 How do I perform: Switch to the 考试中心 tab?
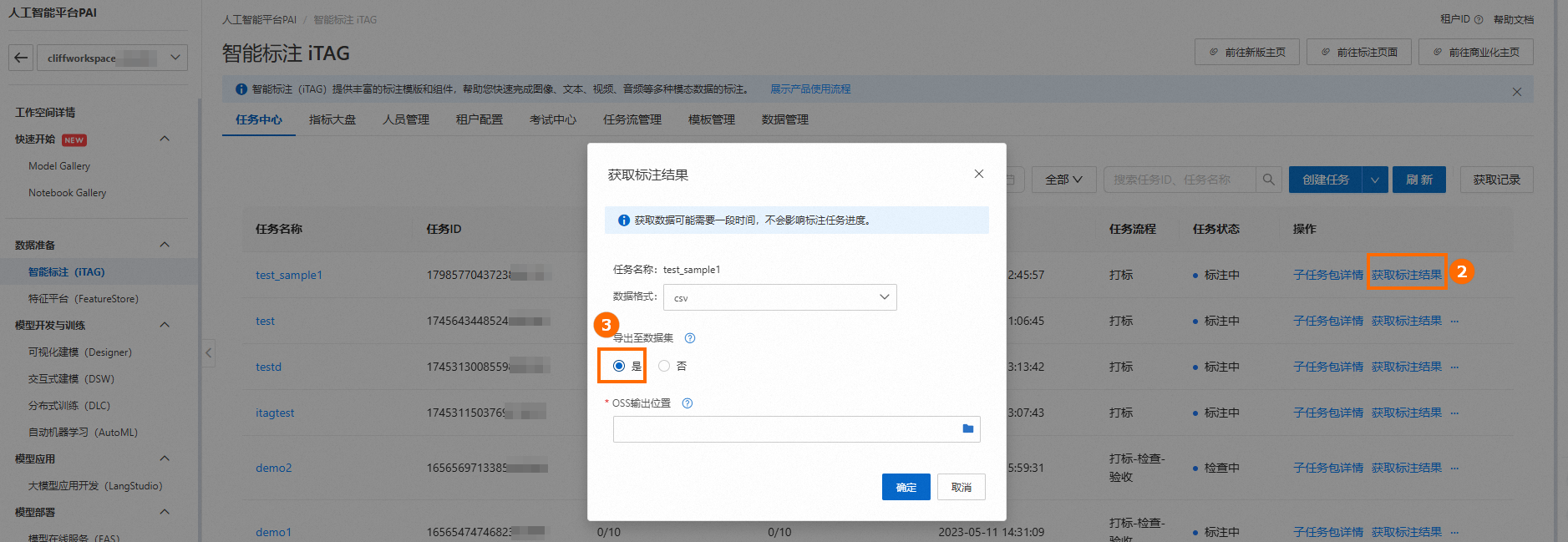point(553,119)
